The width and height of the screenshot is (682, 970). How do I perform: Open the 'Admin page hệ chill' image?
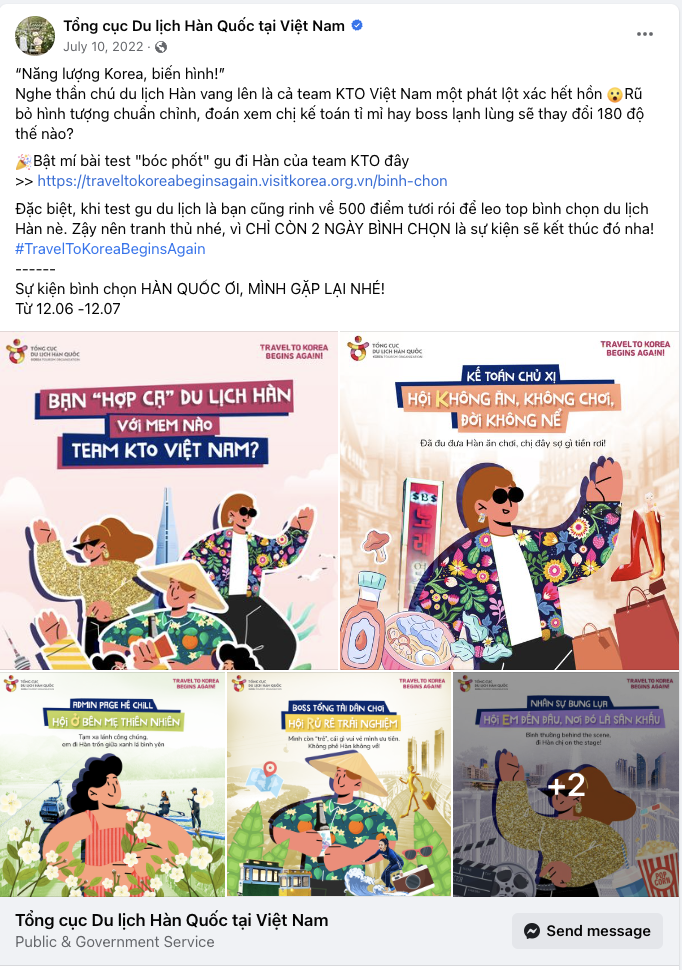(x=113, y=784)
